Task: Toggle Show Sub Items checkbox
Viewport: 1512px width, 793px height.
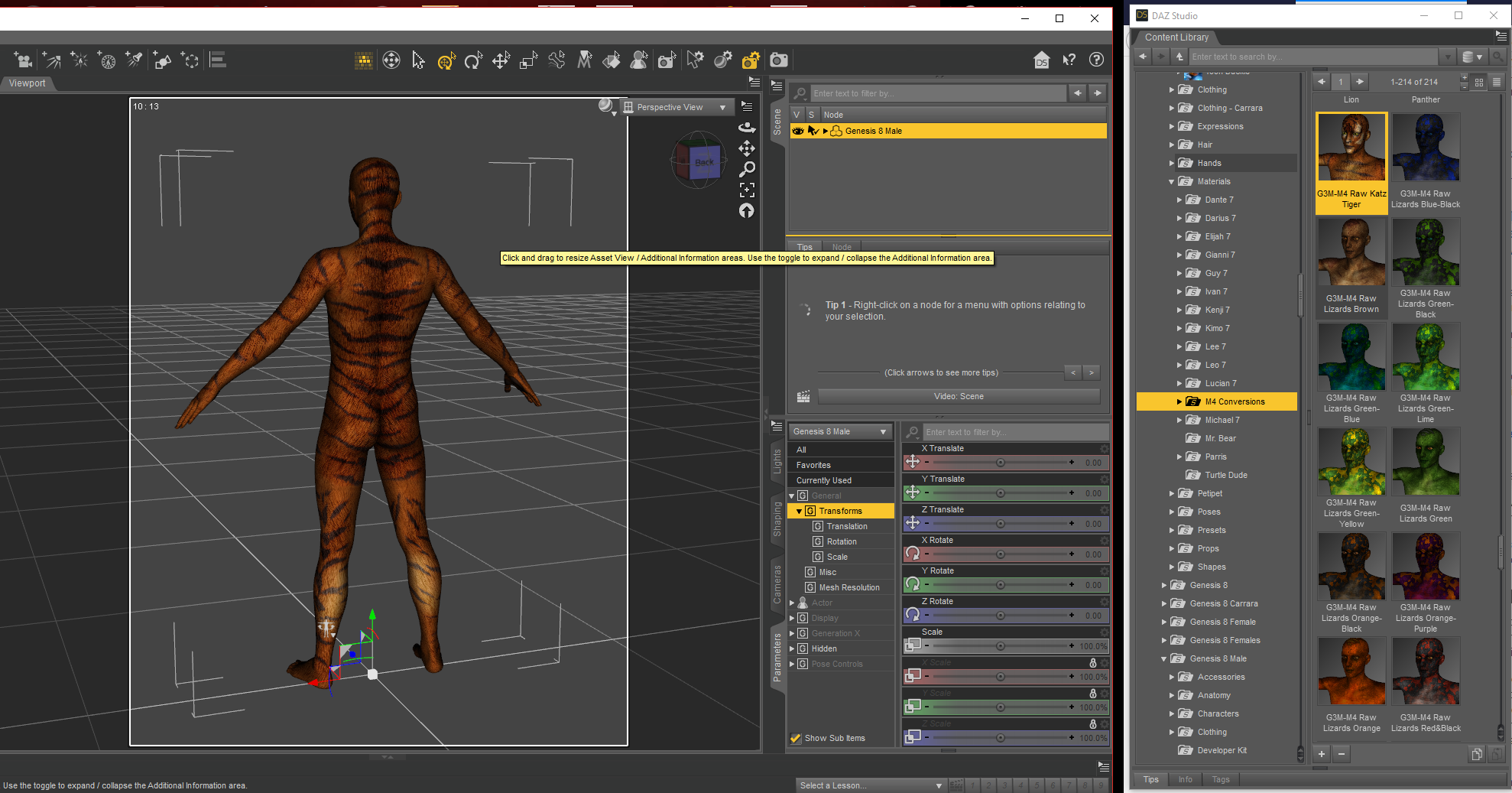Action: click(796, 738)
